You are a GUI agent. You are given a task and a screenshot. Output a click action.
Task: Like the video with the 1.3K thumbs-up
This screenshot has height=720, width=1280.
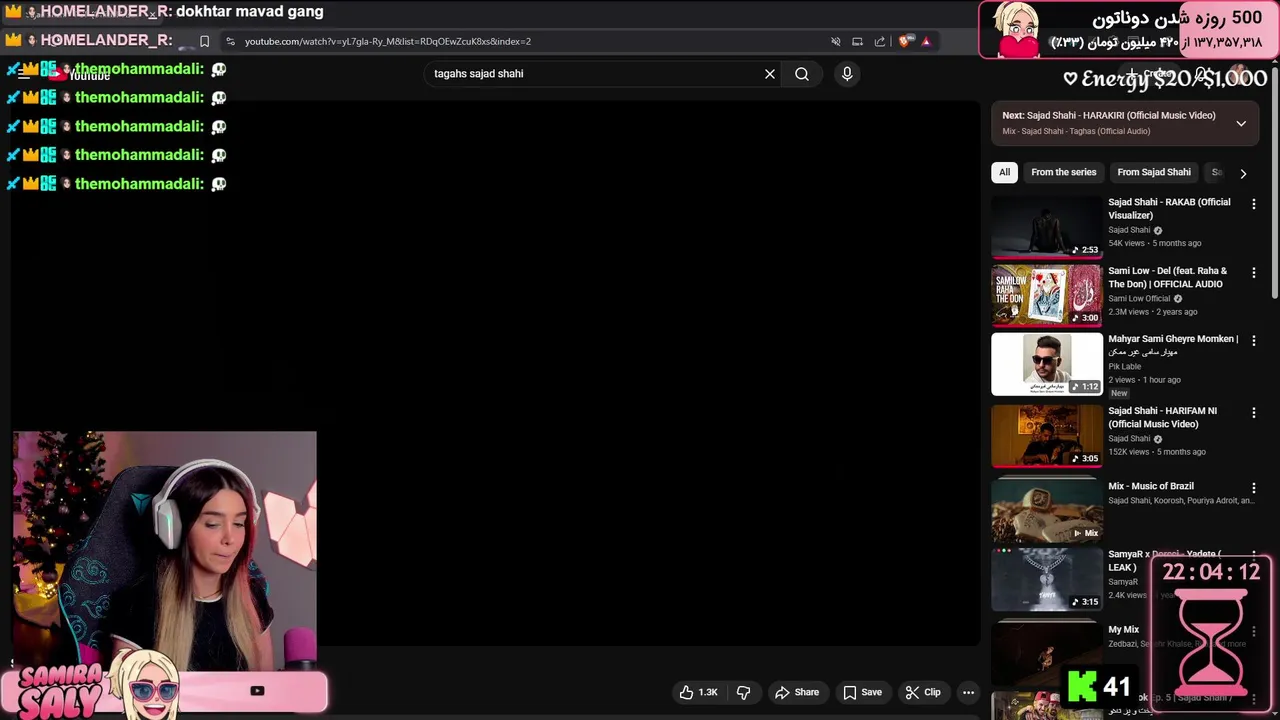[x=699, y=692]
